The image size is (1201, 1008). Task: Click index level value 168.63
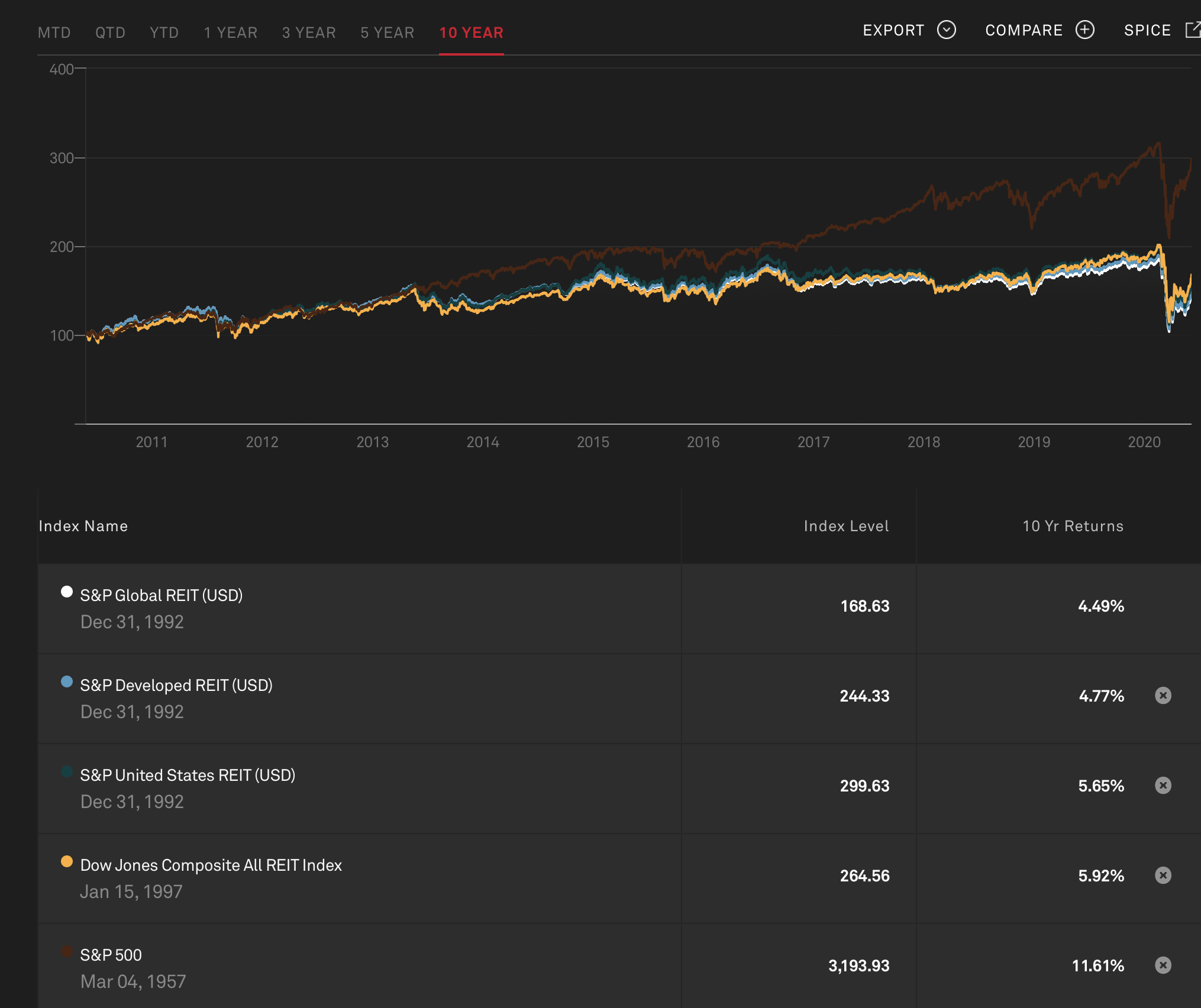[865, 606]
